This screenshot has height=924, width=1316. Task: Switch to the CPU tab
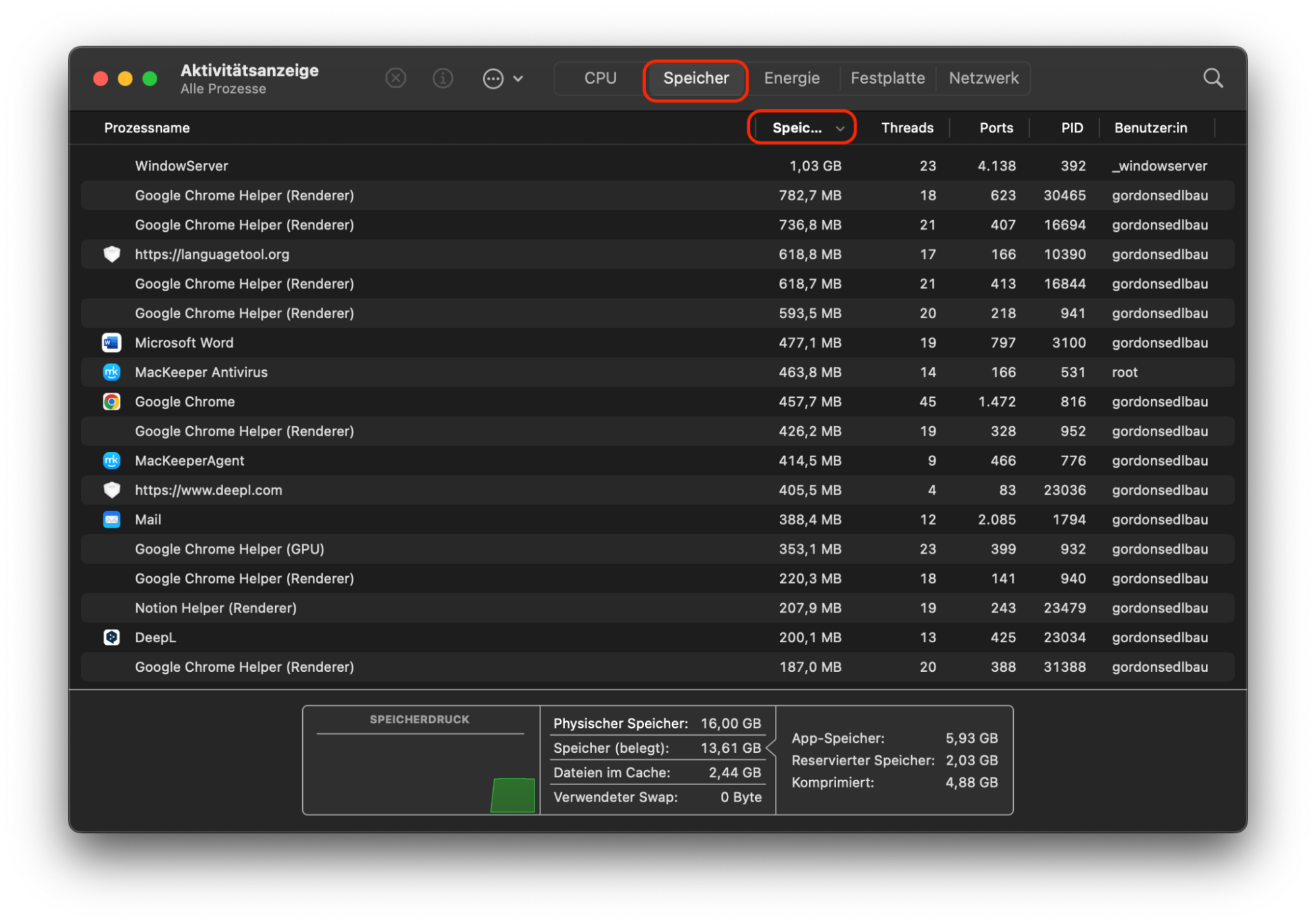tap(599, 78)
